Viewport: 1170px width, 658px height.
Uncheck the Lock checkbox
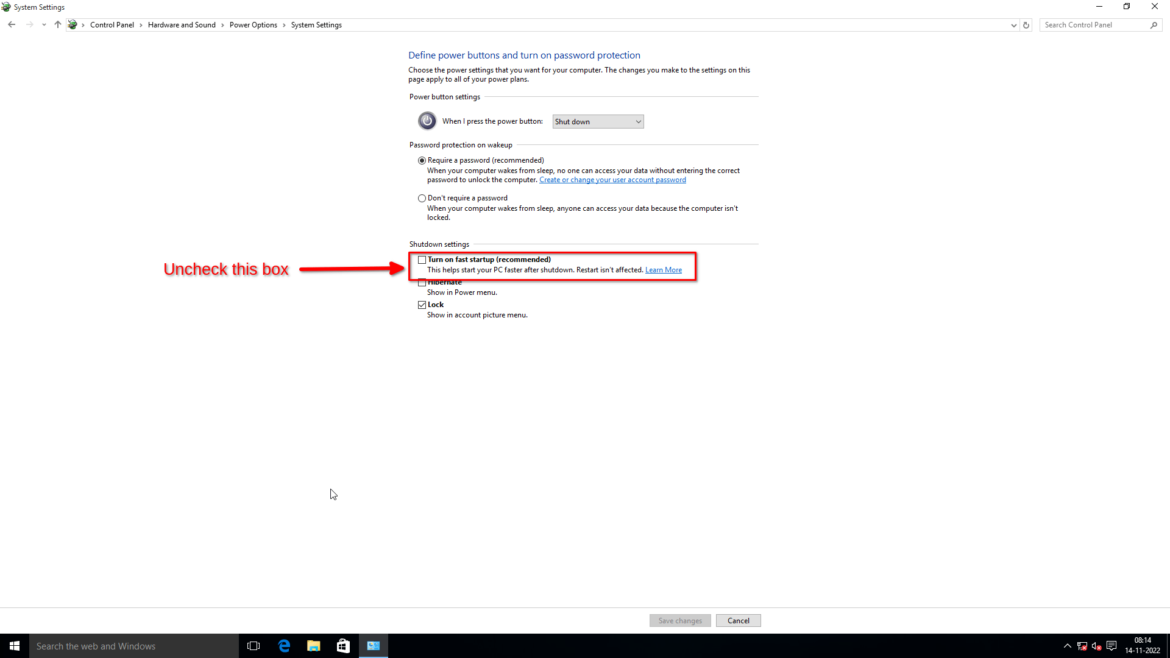point(422,305)
